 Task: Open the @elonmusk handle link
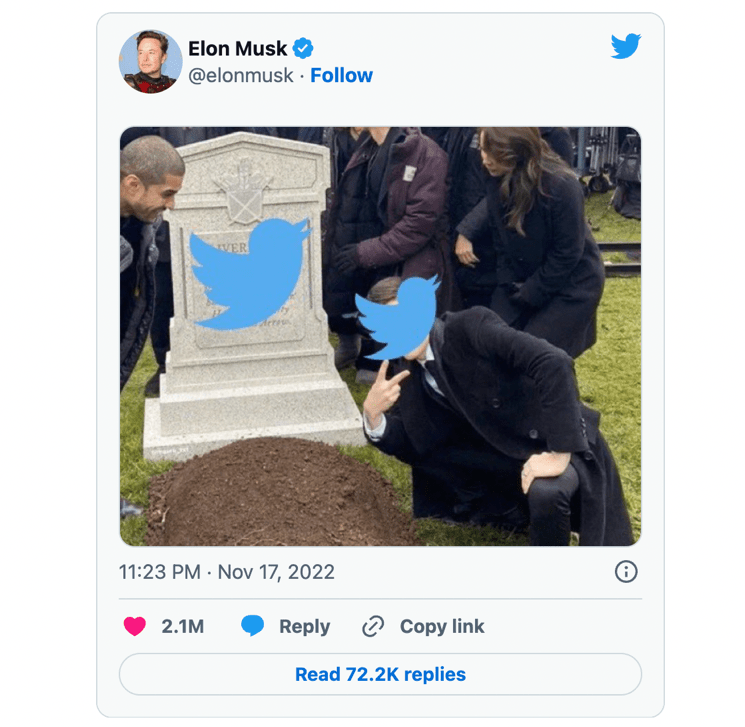(241, 76)
